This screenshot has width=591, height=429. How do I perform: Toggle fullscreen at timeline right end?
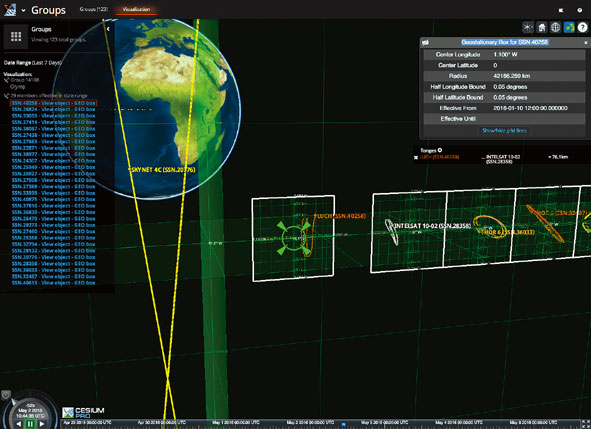click(586, 424)
